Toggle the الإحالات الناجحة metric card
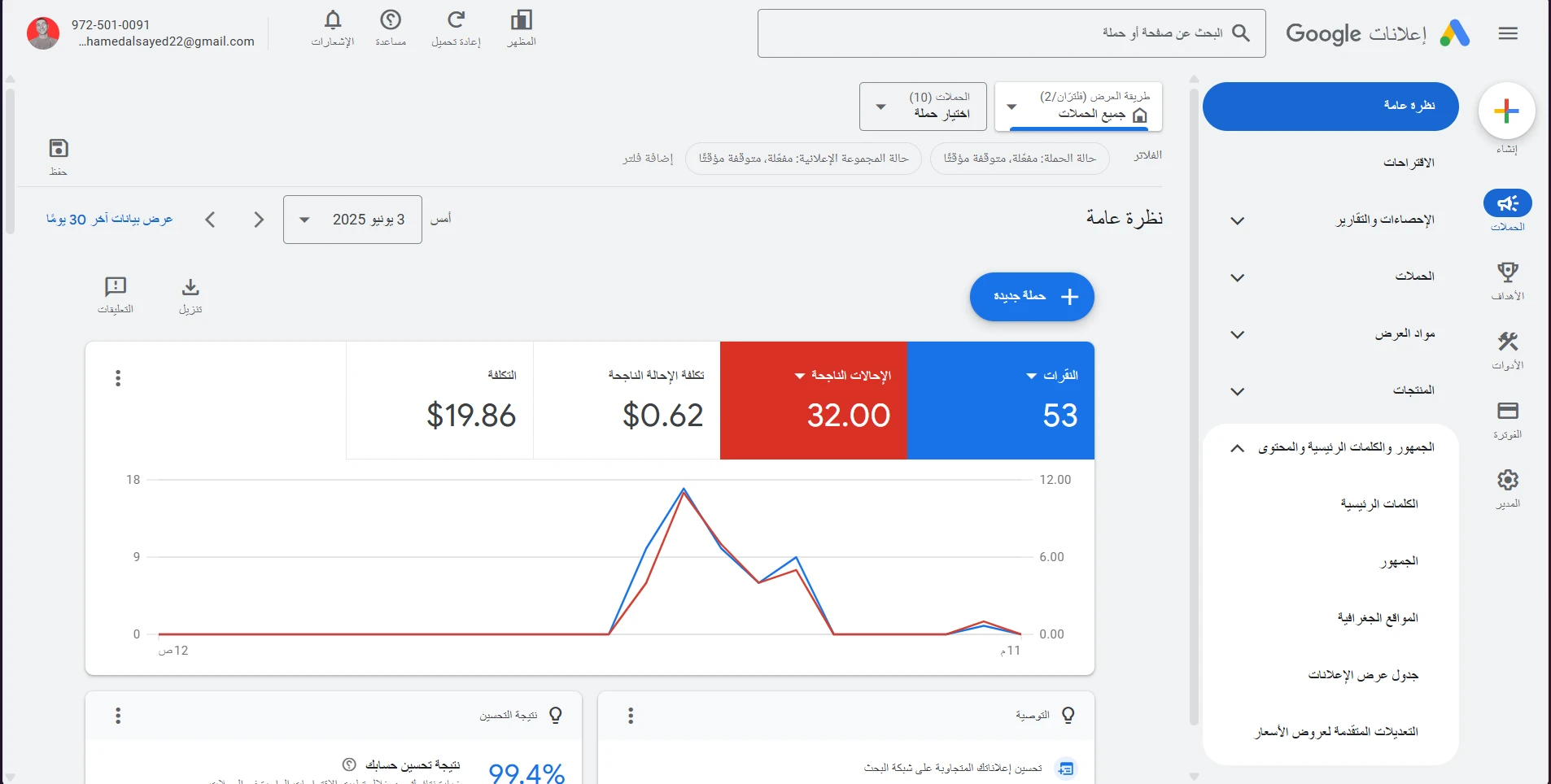This screenshot has width=1551, height=784. point(814,400)
